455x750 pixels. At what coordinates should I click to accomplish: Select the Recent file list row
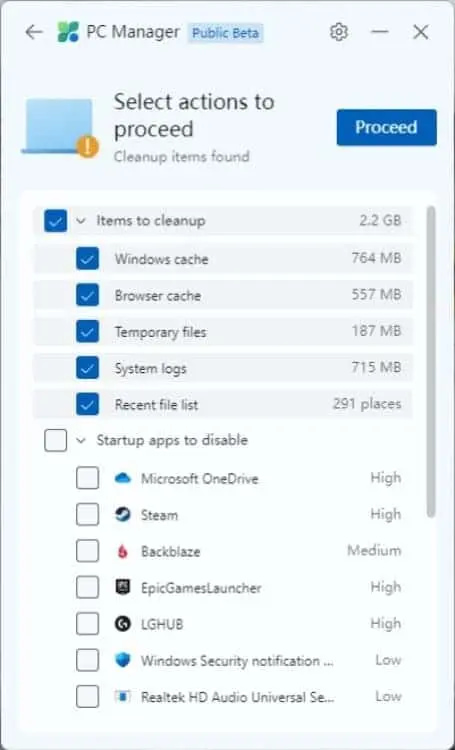coord(223,405)
